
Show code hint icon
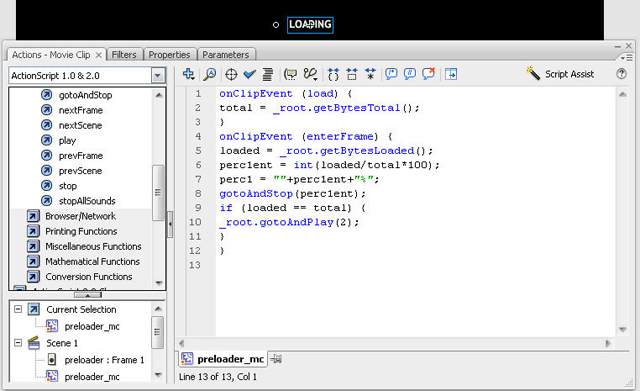tap(290, 74)
